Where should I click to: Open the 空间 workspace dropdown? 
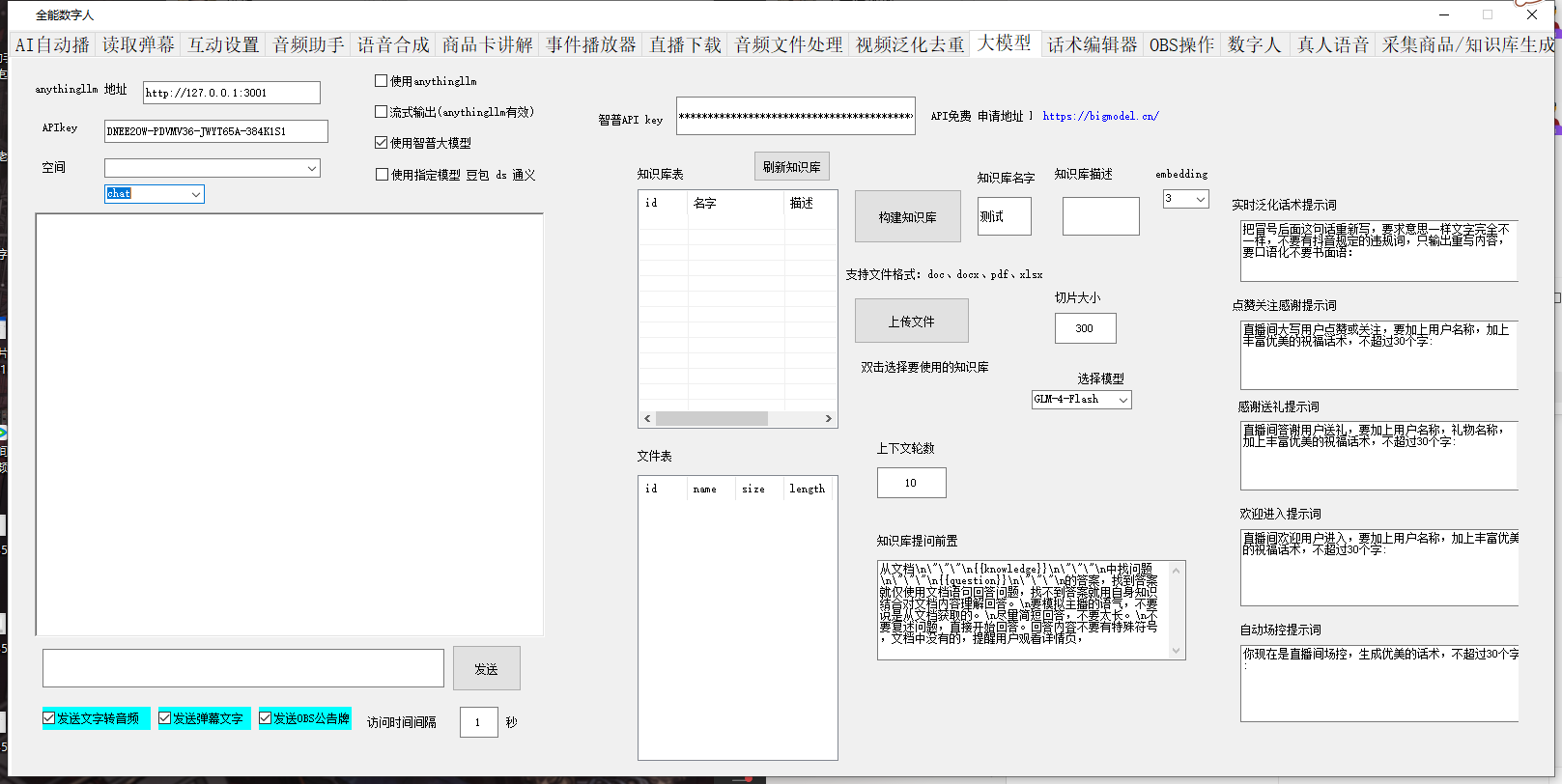coord(311,169)
